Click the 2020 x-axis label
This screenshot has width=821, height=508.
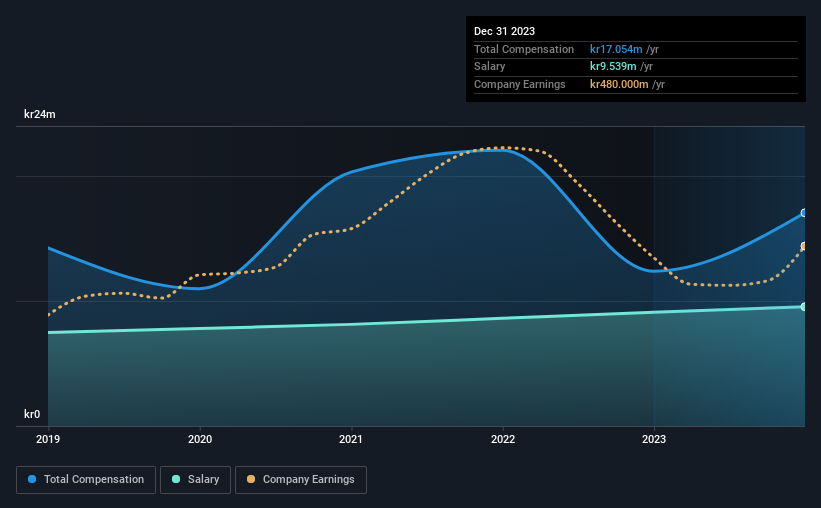coord(200,439)
